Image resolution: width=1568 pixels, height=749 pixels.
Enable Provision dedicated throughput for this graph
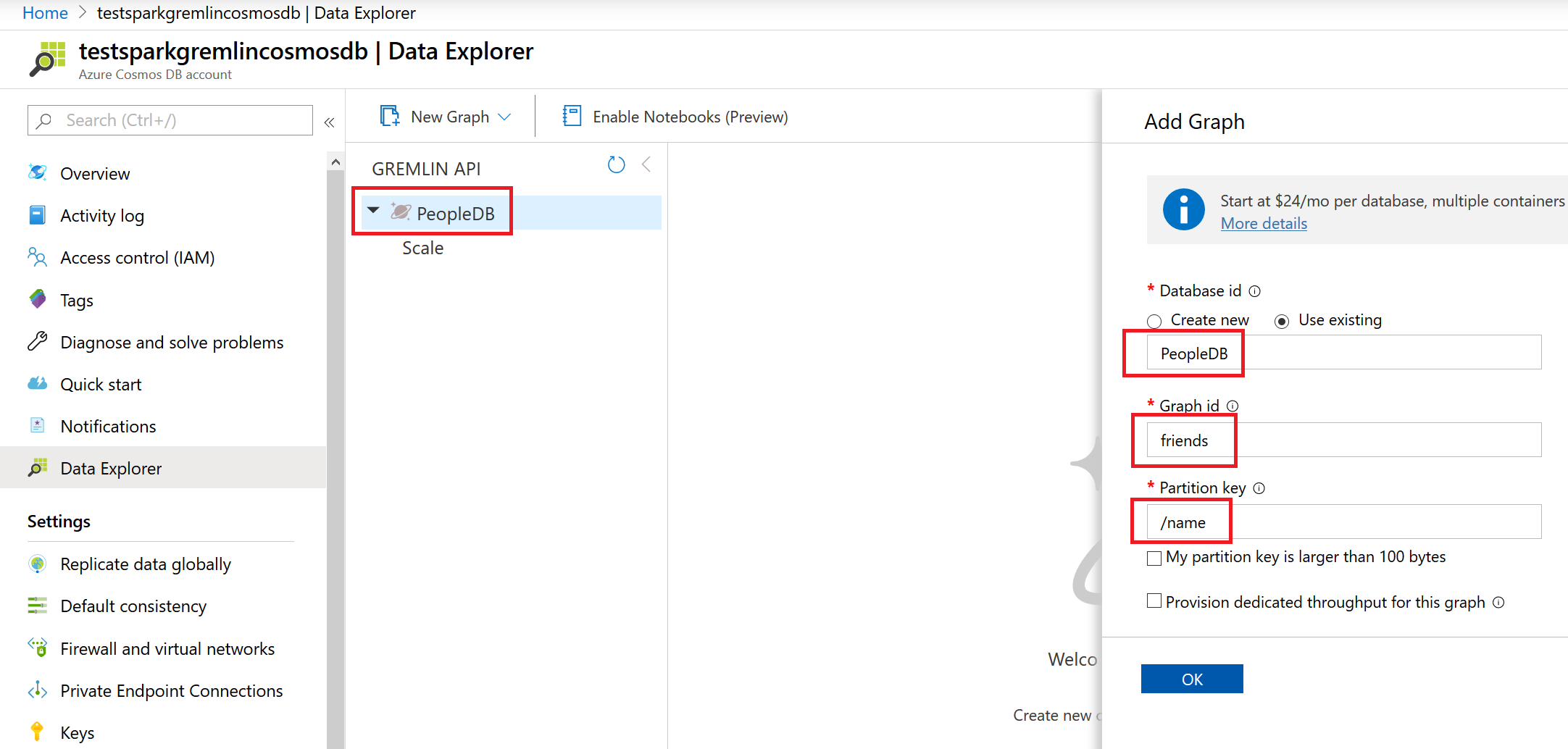pyautogui.click(x=1154, y=601)
